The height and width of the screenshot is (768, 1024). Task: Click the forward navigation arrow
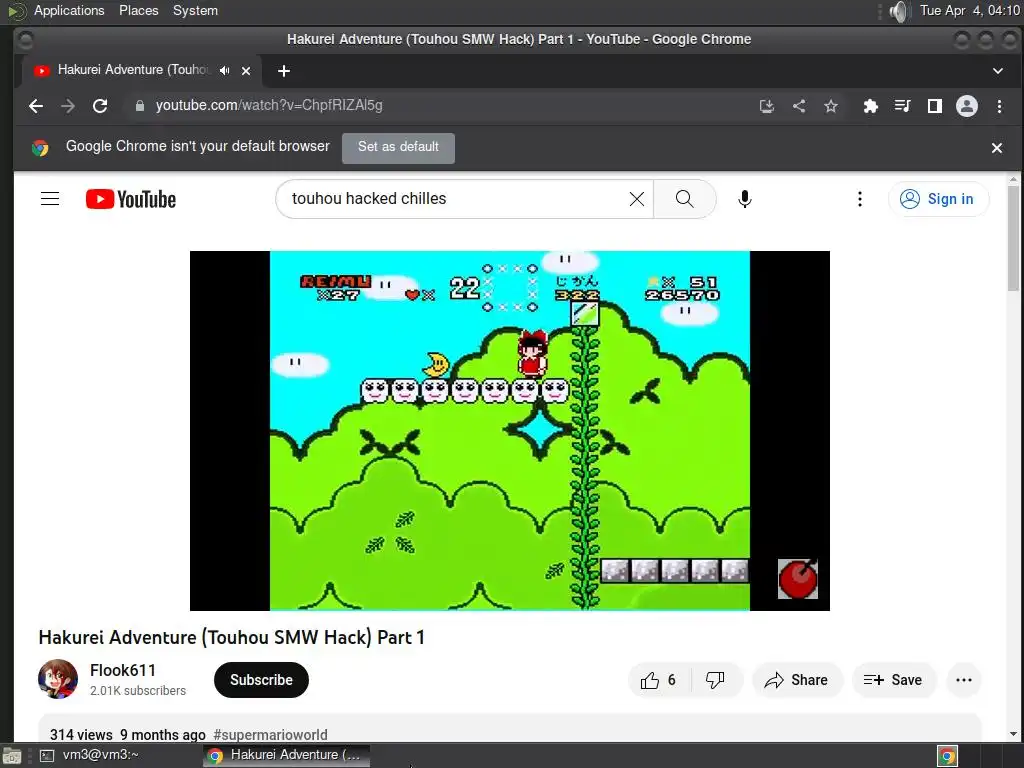click(68, 106)
